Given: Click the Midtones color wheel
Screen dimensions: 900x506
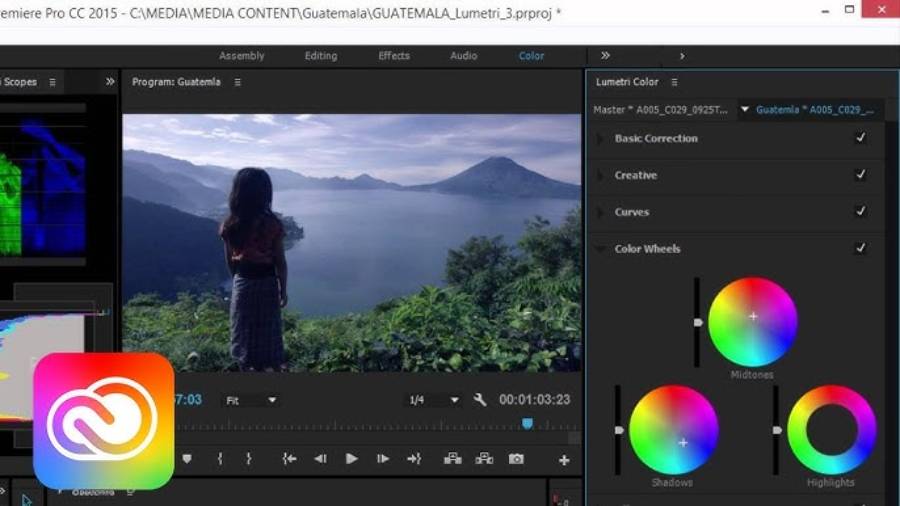Looking at the screenshot, I should (x=753, y=321).
